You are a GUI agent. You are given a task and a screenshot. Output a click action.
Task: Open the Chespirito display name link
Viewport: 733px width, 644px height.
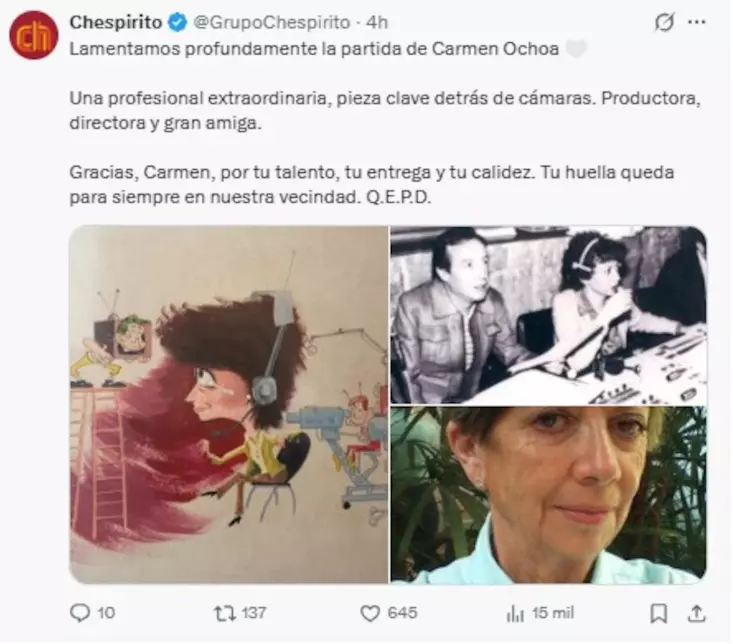coord(116,22)
